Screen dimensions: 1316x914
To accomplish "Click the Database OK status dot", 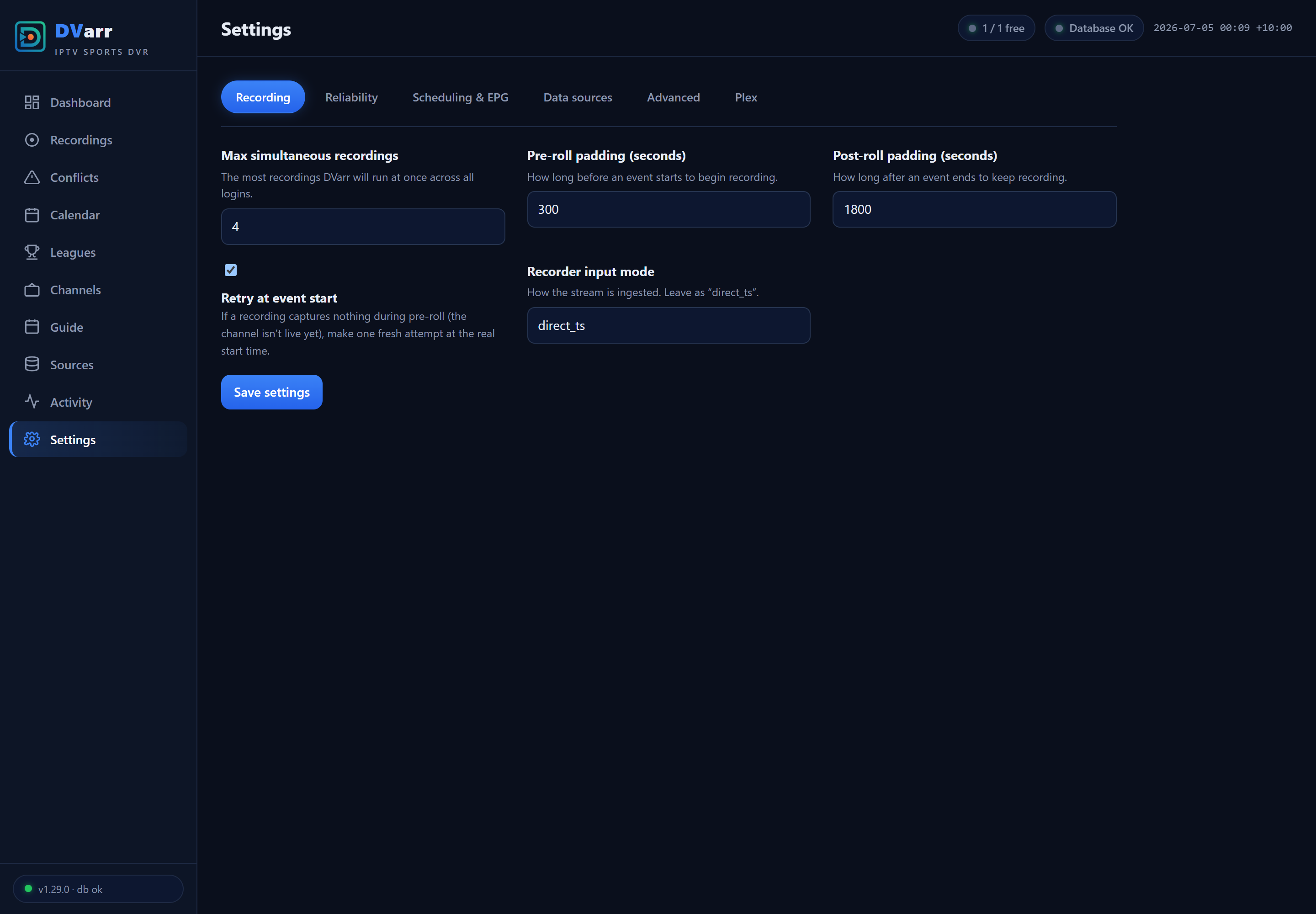I will coord(1059,28).
